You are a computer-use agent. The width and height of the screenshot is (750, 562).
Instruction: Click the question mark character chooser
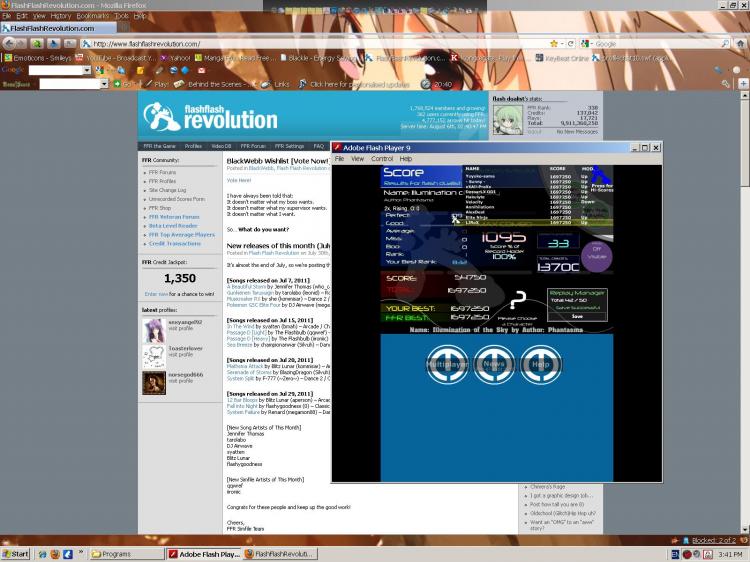[x=518, y=300]
